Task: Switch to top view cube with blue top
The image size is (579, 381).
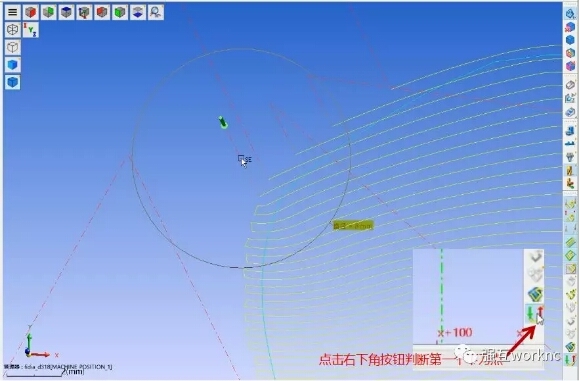Action: point(66,12)
